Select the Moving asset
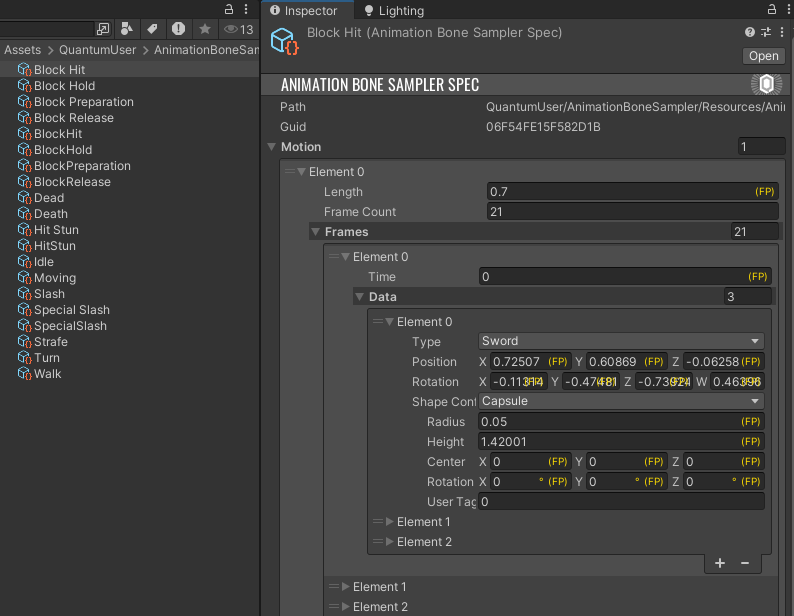 55,278
